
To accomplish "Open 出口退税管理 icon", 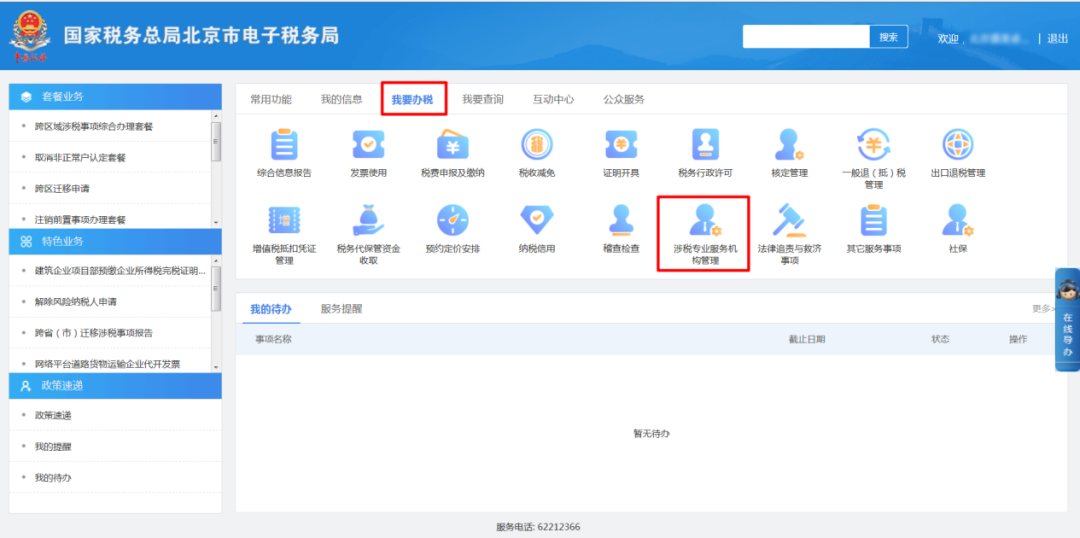I will 958,145.
